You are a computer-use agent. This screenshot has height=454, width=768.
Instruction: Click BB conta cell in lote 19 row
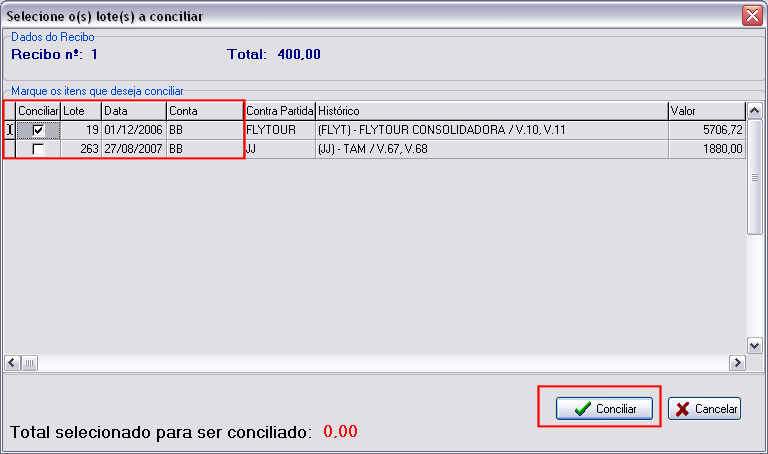pyautogui.click(x=205, y=130)
